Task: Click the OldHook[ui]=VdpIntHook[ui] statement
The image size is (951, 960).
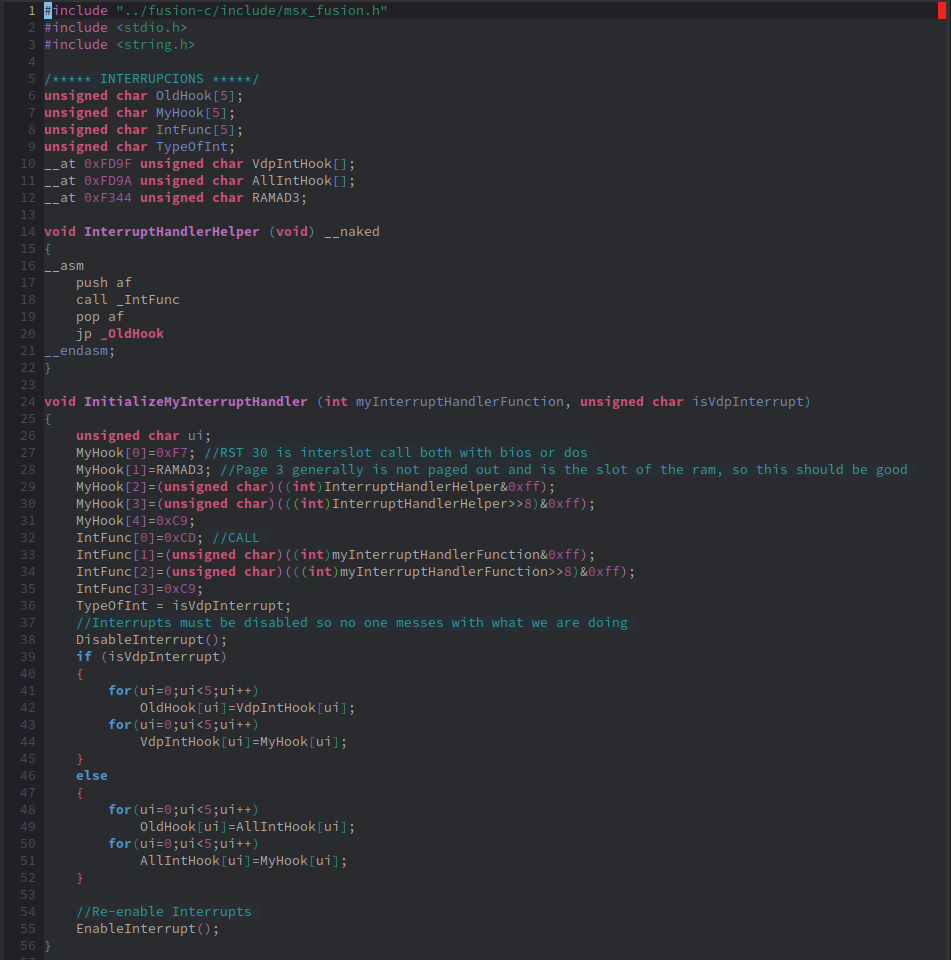Action: pyautogui.click(x=247, y=708)
